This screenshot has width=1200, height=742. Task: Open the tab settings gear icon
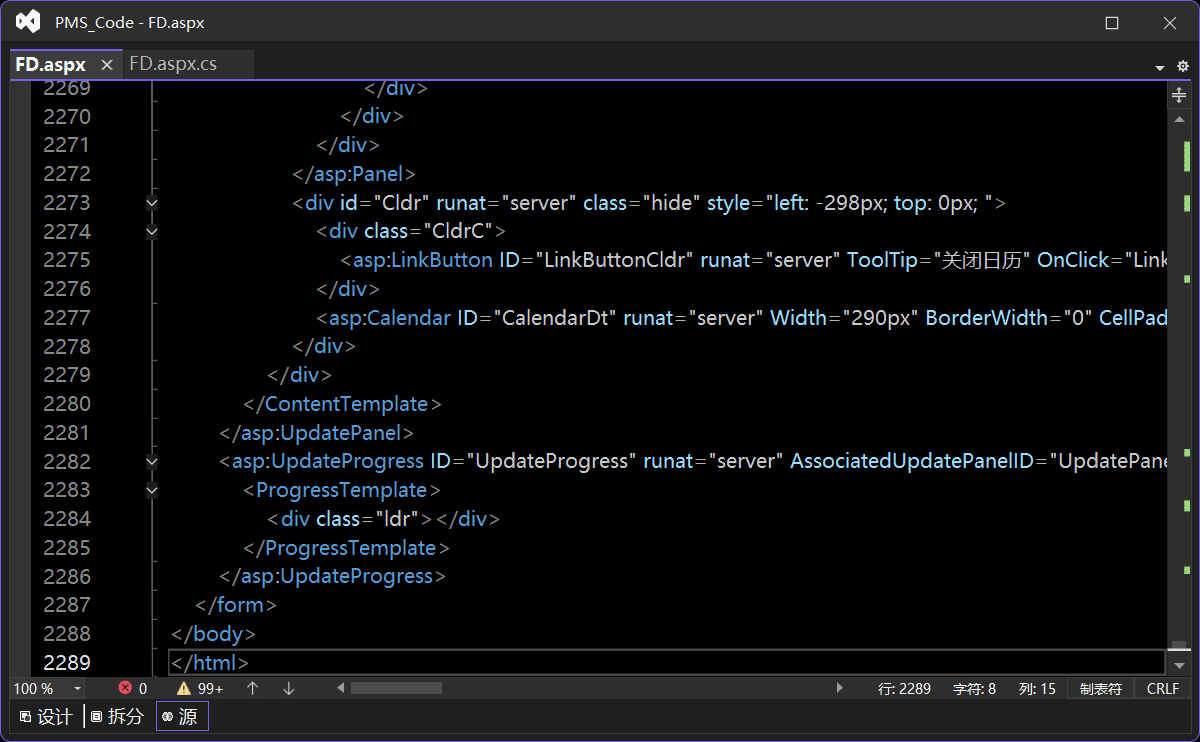coord(1183,66)
